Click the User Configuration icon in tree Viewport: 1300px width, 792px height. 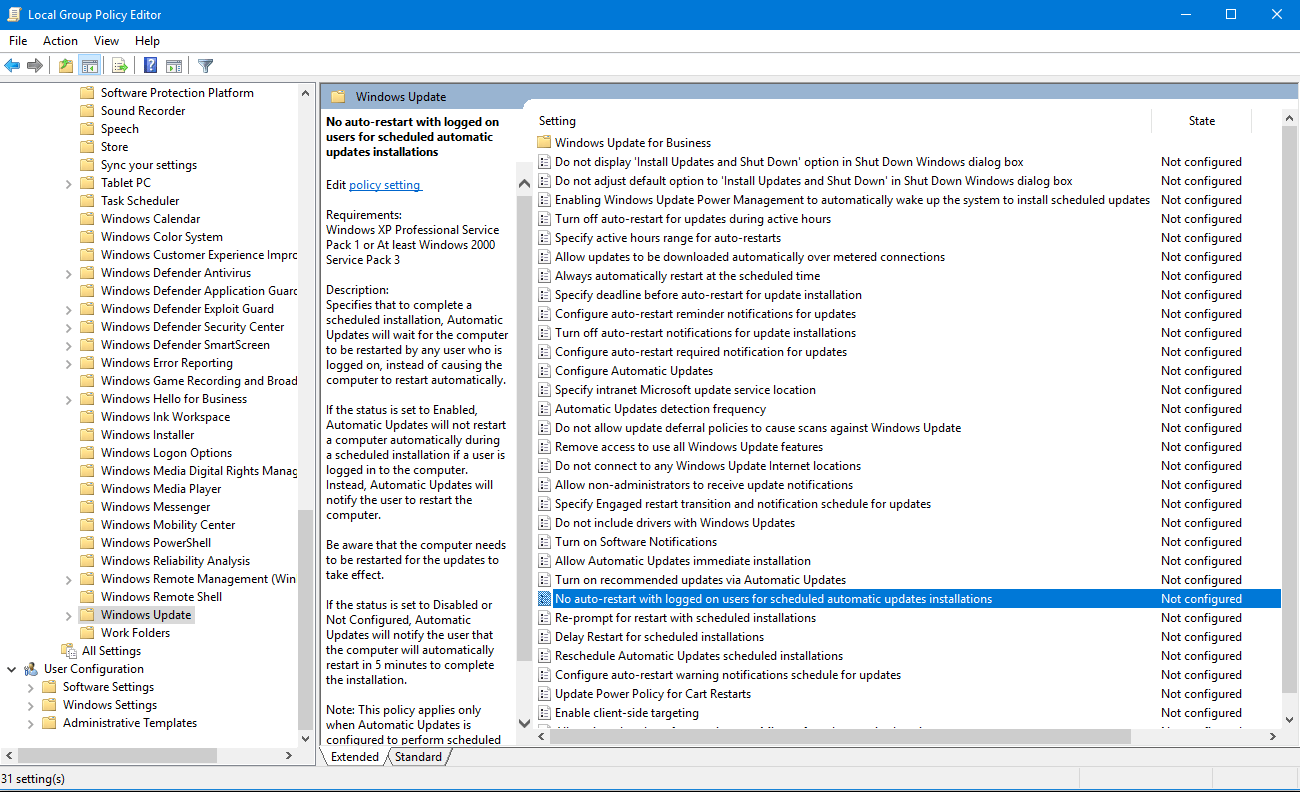[31, 669]
